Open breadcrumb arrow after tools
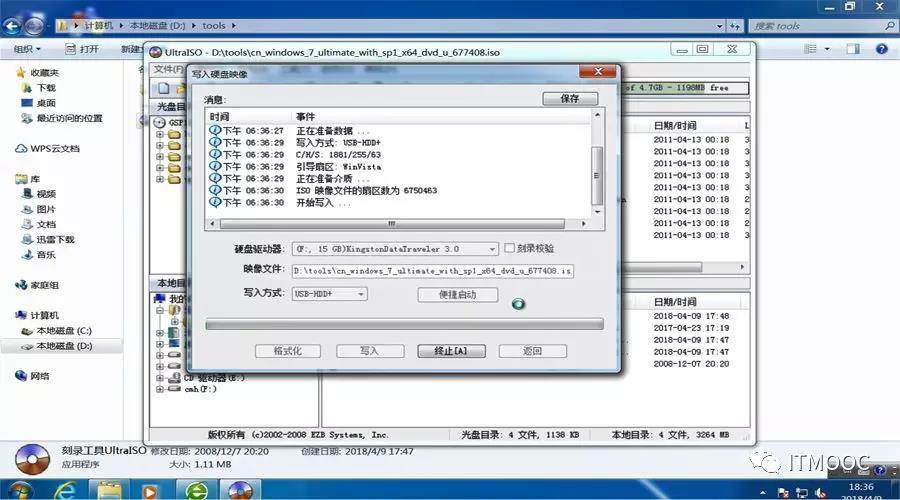900x500 pixels. tap(234, 26)
